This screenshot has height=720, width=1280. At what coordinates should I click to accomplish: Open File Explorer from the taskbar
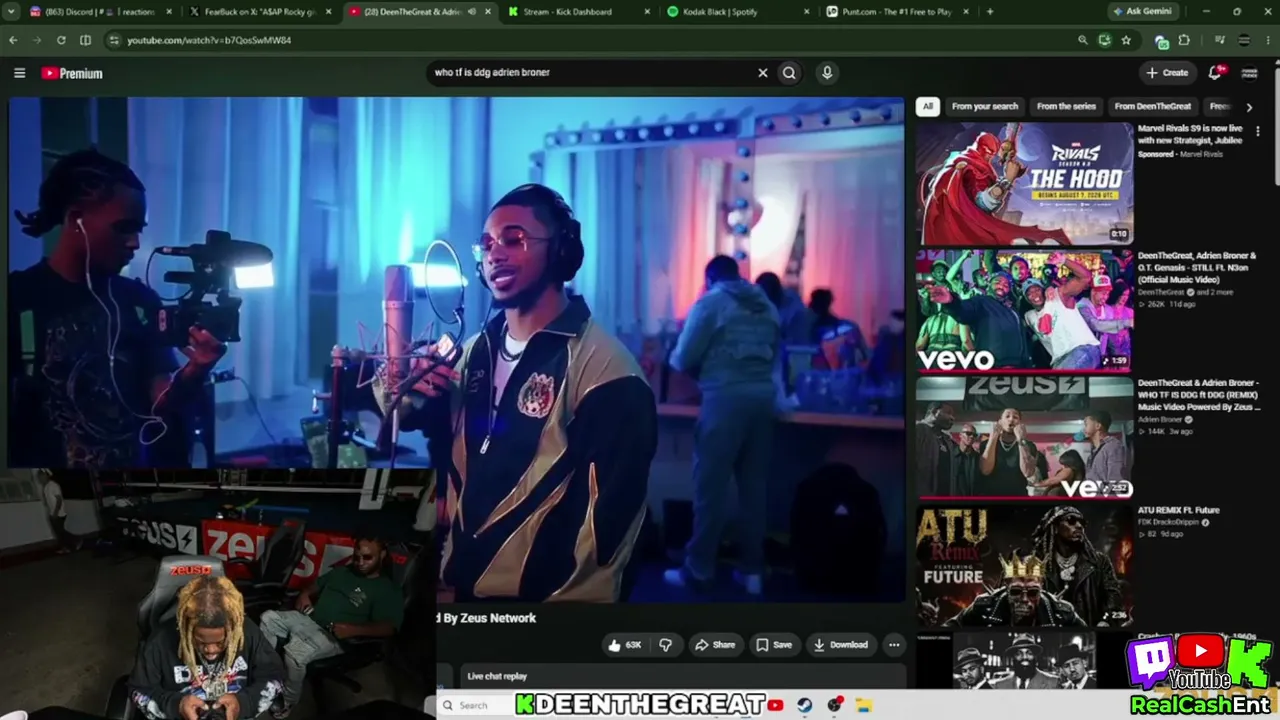coord(864,705)
